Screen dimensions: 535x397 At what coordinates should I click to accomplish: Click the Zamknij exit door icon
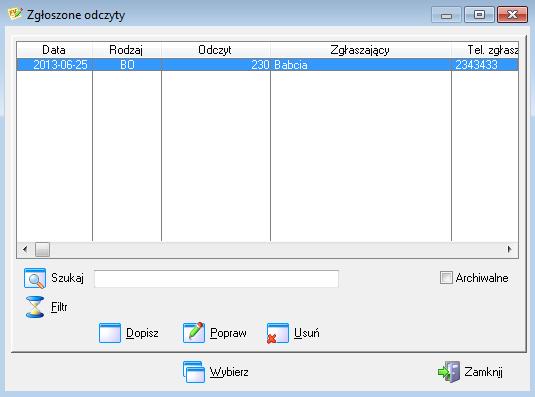449,372
